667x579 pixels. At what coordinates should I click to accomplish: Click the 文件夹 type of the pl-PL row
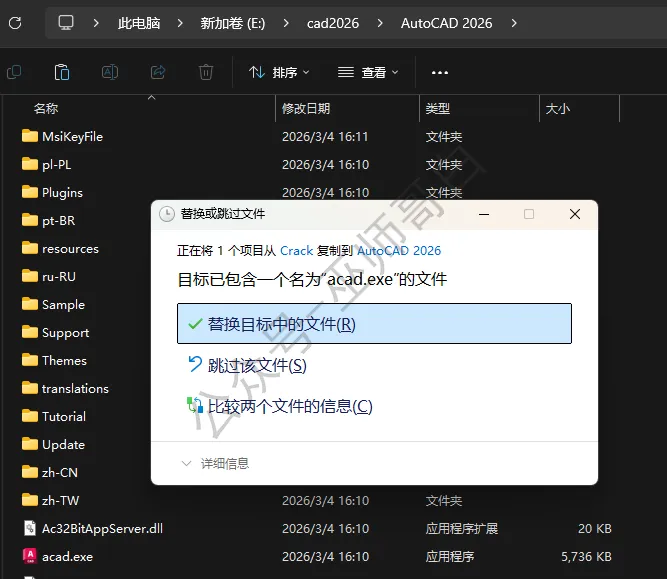point(444,165)
